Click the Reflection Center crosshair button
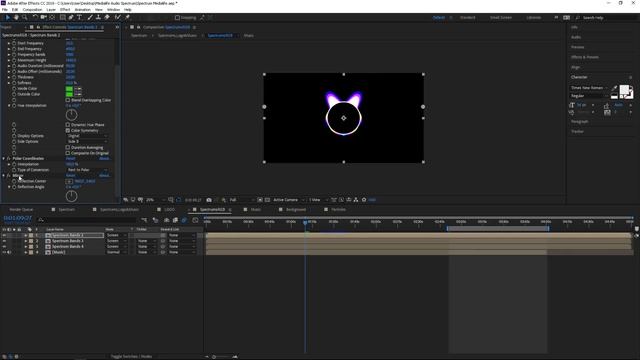640x360 pixels. tap(69, 181)
